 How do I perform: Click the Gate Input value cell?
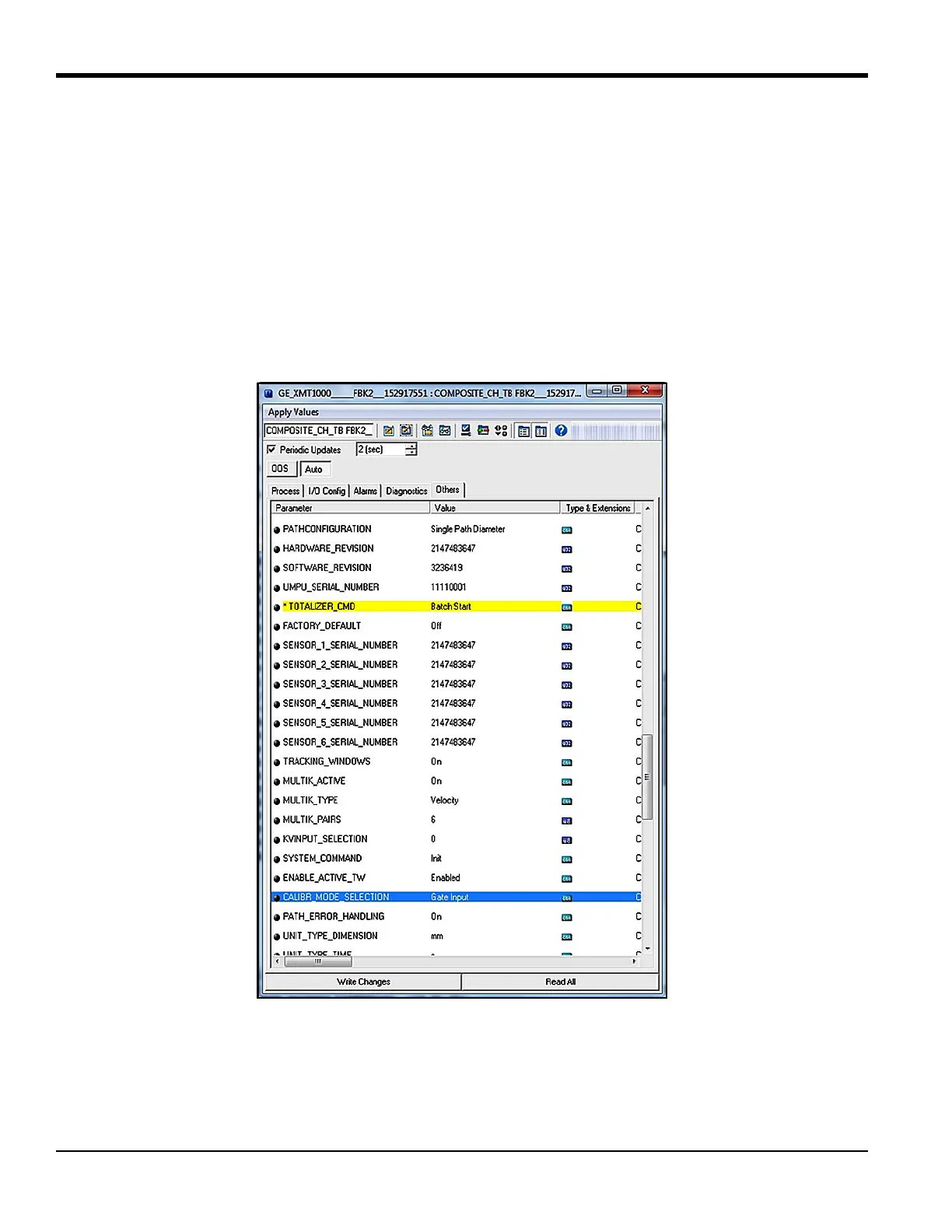click(x=450, y=898)
